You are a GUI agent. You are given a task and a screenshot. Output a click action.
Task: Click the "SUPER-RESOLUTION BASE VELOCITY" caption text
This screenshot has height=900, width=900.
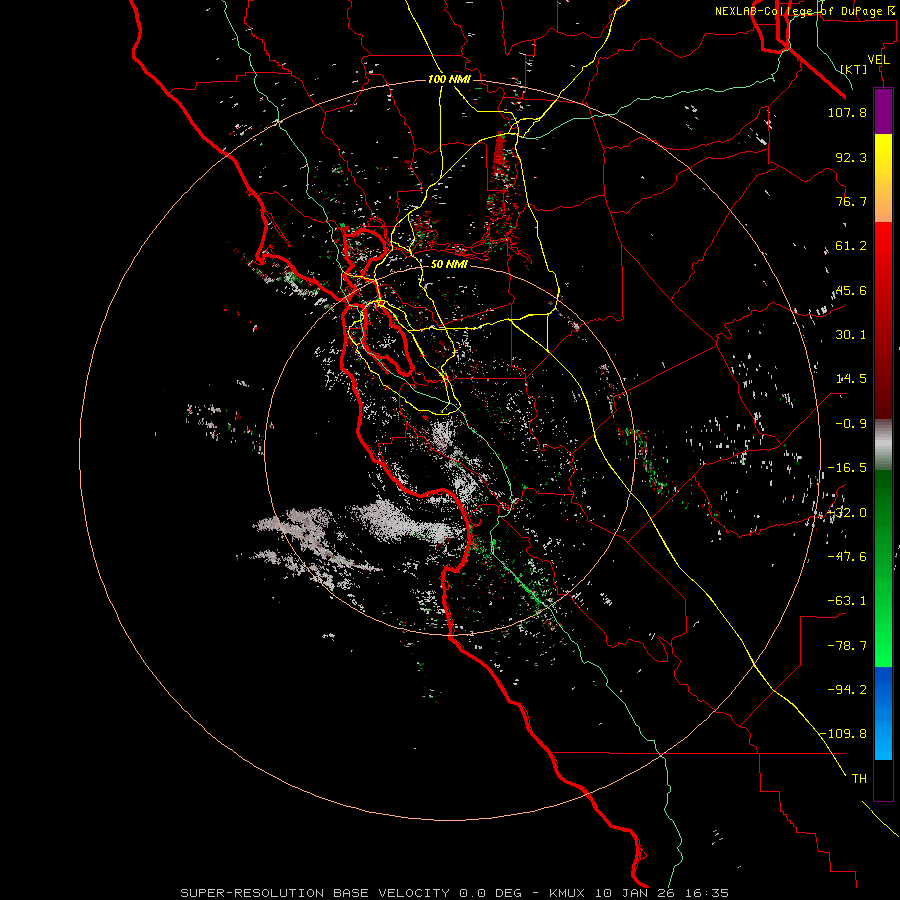(x=315, y=893)
